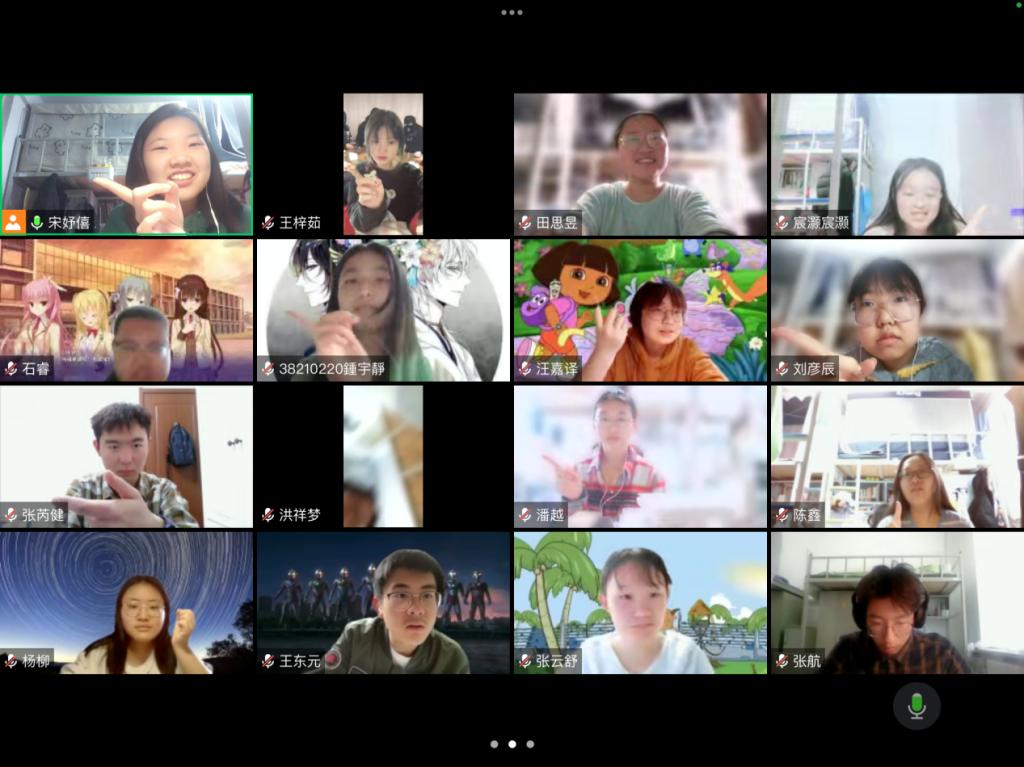The height and width of the screenshot is (767, 1024).
Task: Select the current middle page indicator dot
Action: [x=512, y=744]
